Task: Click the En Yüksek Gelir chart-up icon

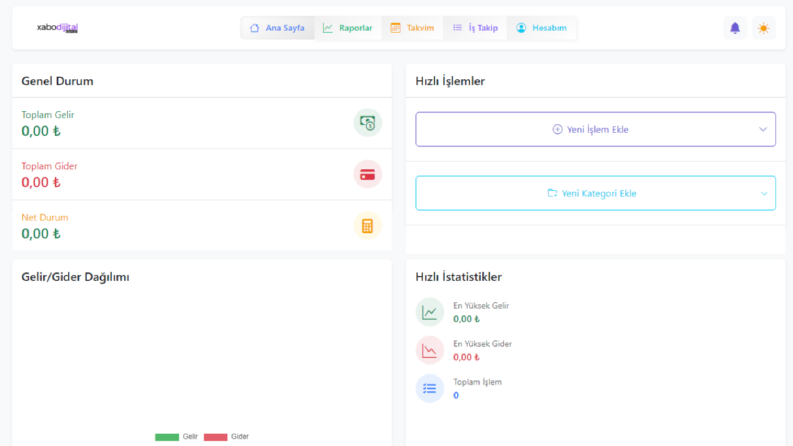Action: pyautogui.click(x=430, y=312)
